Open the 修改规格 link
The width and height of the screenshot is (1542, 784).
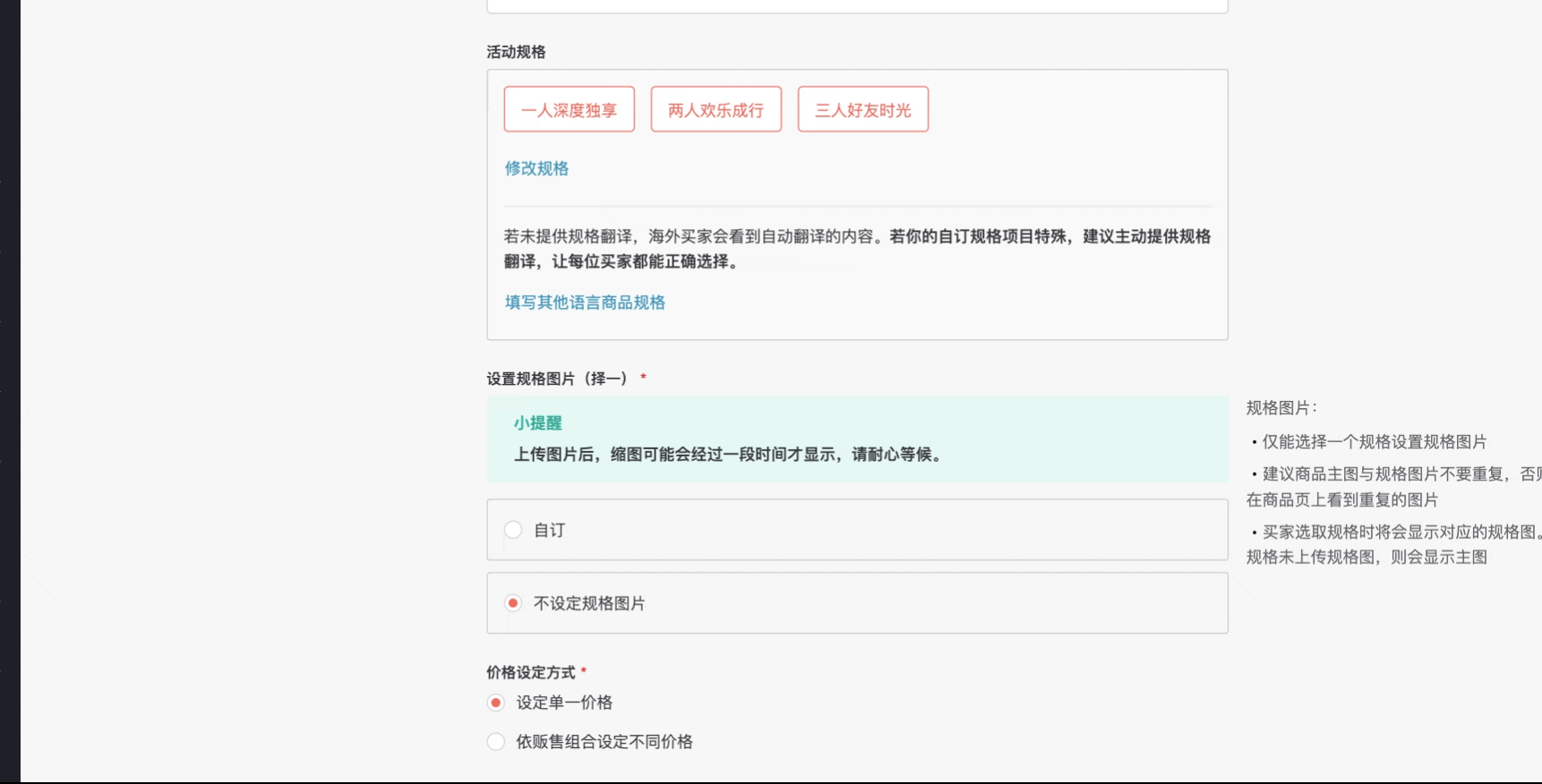536,168
